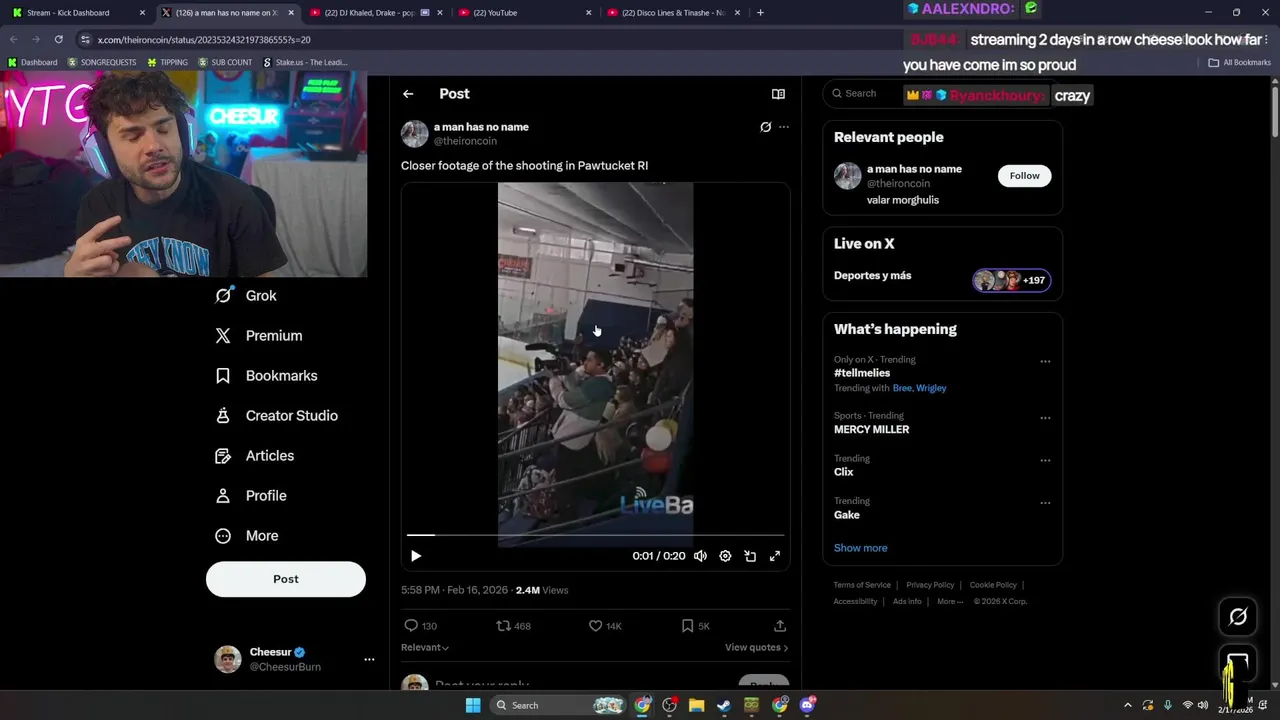
Task: Open the SONGREQUESTS bookmark
Action: tap(102, 62)
